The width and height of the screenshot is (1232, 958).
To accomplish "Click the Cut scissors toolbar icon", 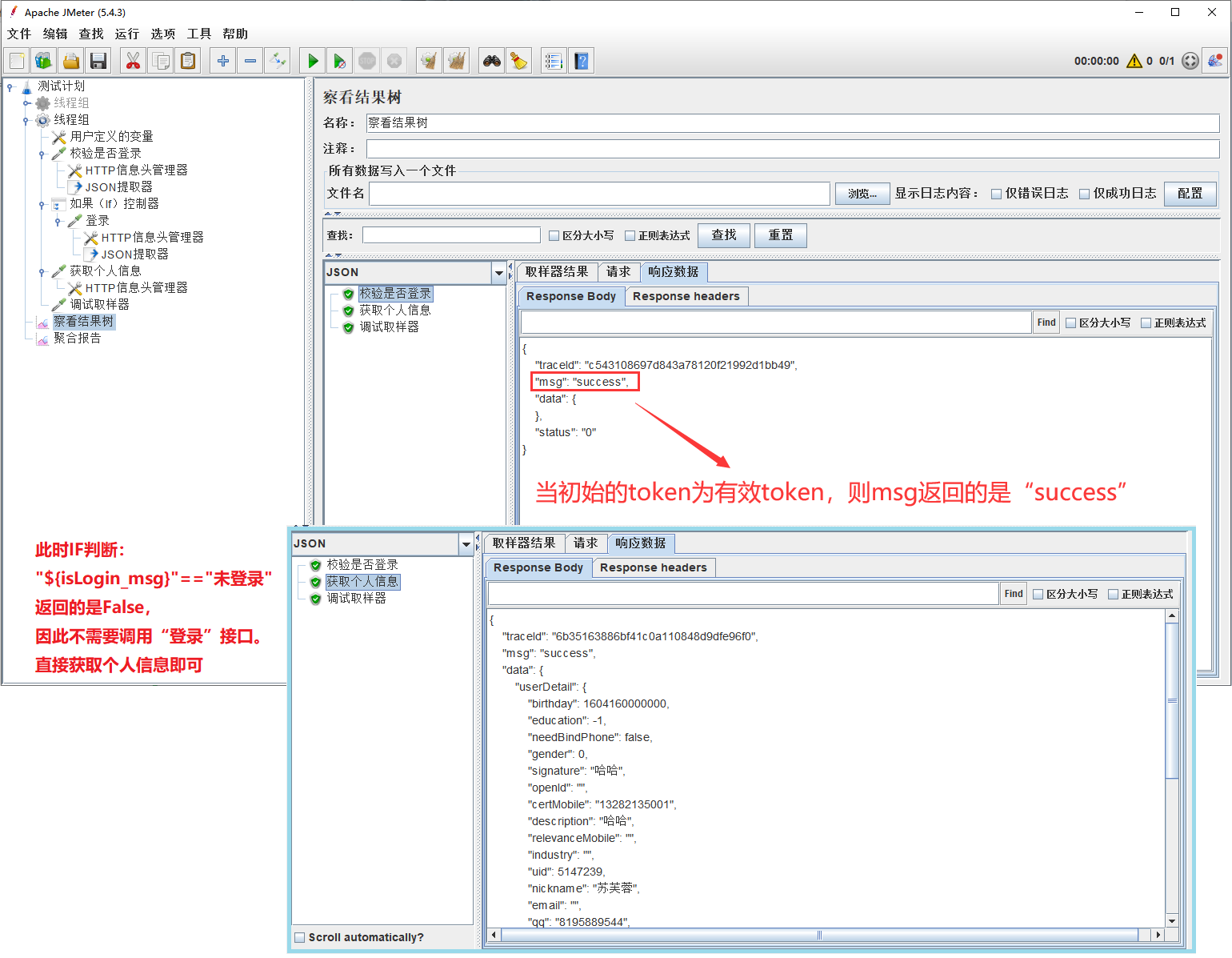I will [x=133, y=61].
